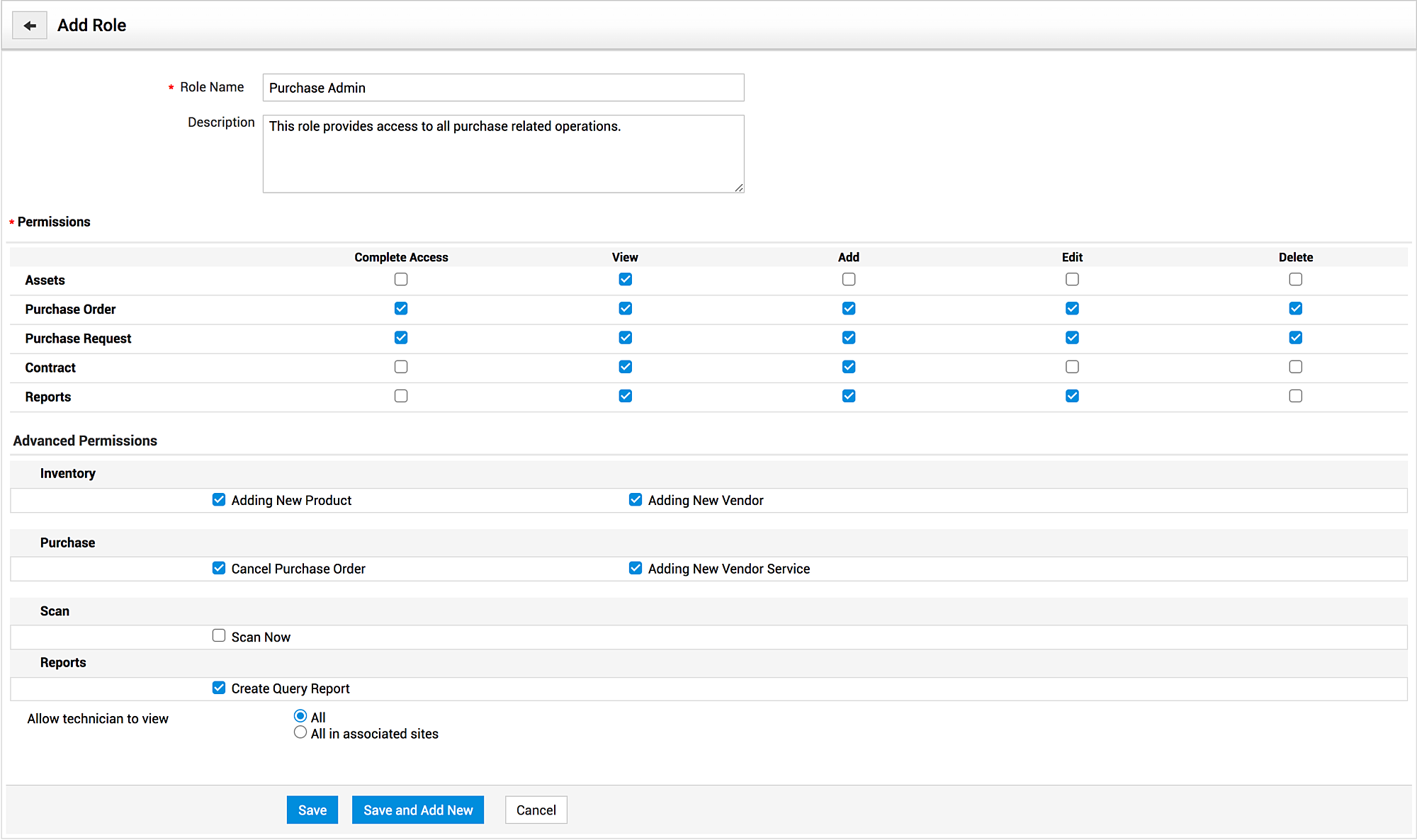Click the Save button
This screenshot has width=1417, height=840.
(x=312, y=810)
